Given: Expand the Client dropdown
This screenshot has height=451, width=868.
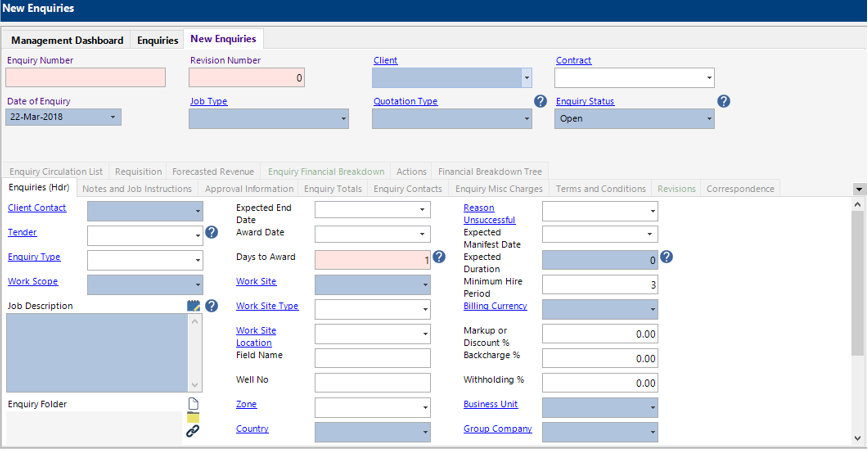Looking at the screenshot, I should pos(526,78).
